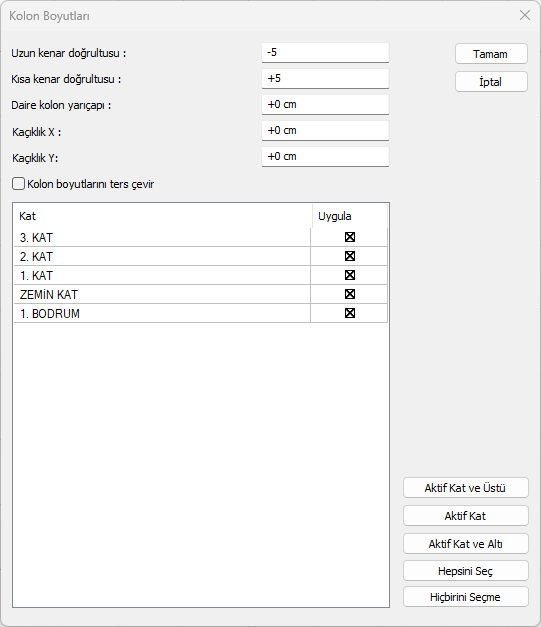Click the Tamam button

click(x=491, y=54)
